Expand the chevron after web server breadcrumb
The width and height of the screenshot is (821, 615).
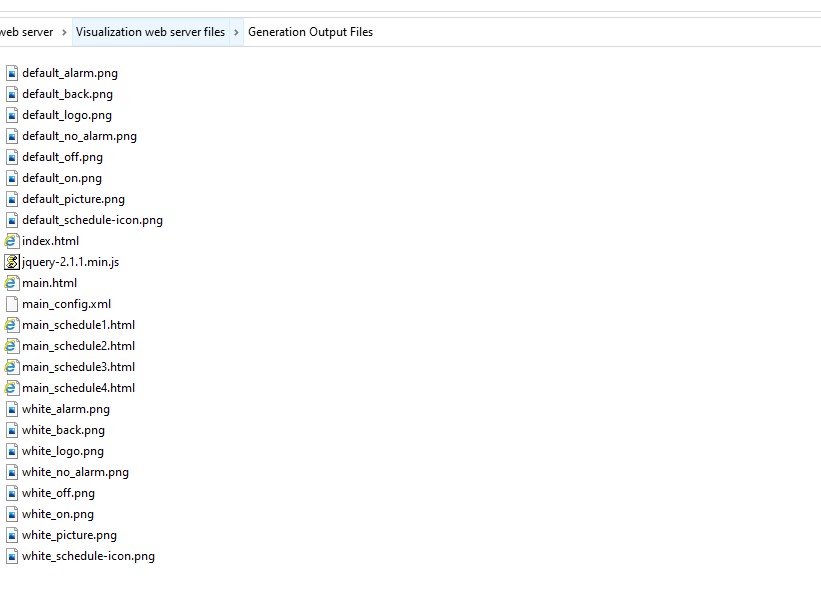click(64, 32)
